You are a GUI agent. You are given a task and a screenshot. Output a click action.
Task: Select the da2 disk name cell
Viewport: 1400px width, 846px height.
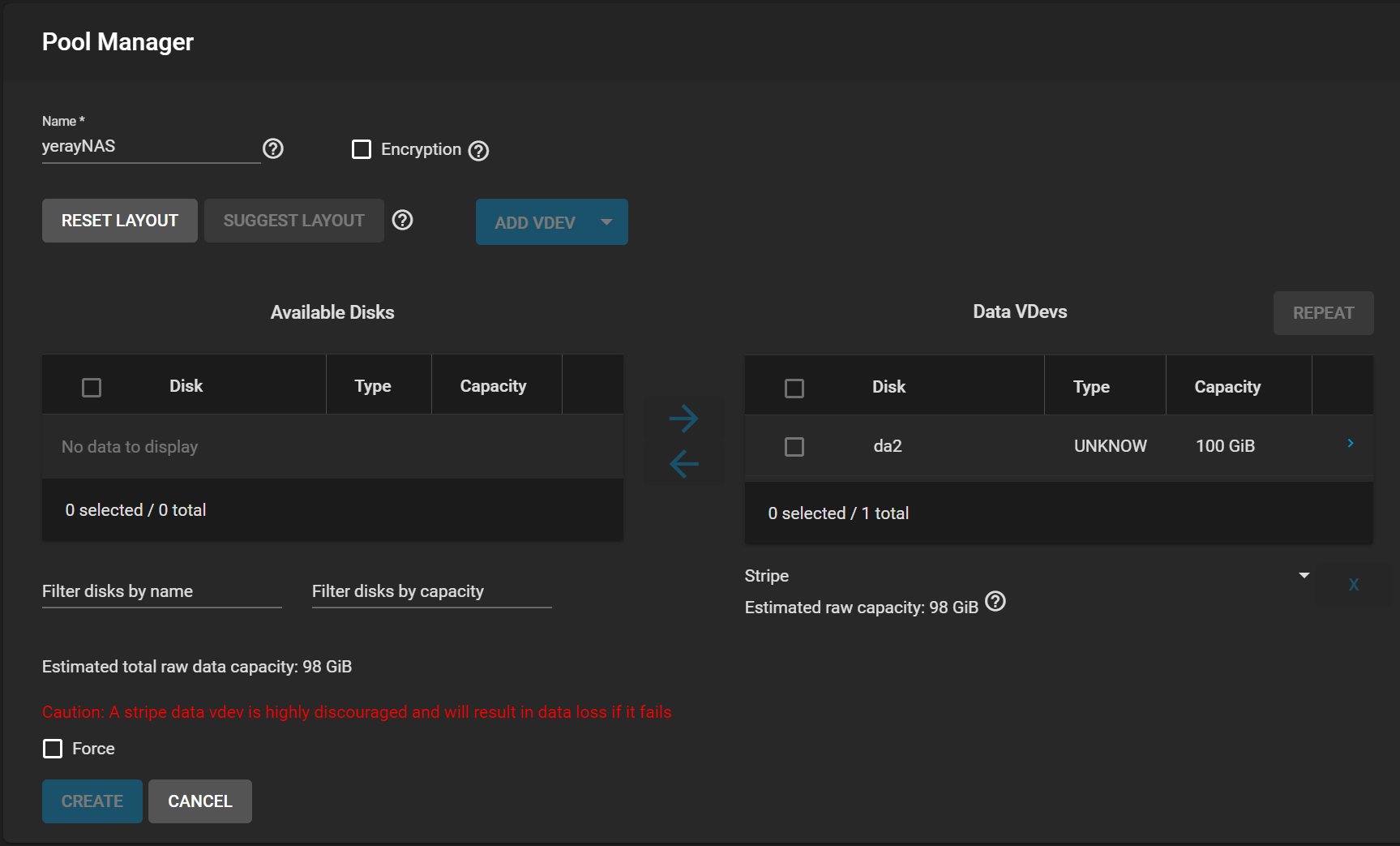888,446
